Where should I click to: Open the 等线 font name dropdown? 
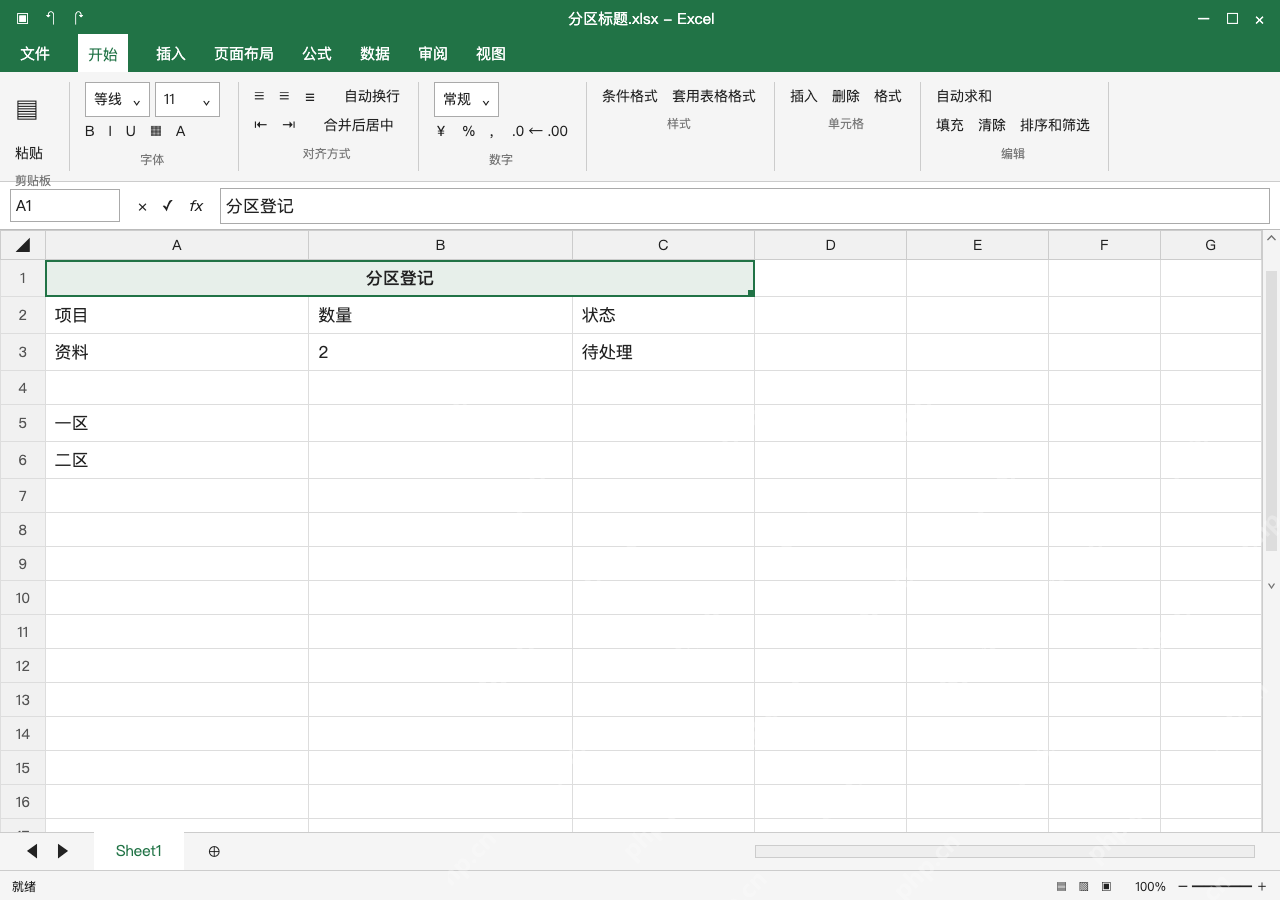[117, 100]
